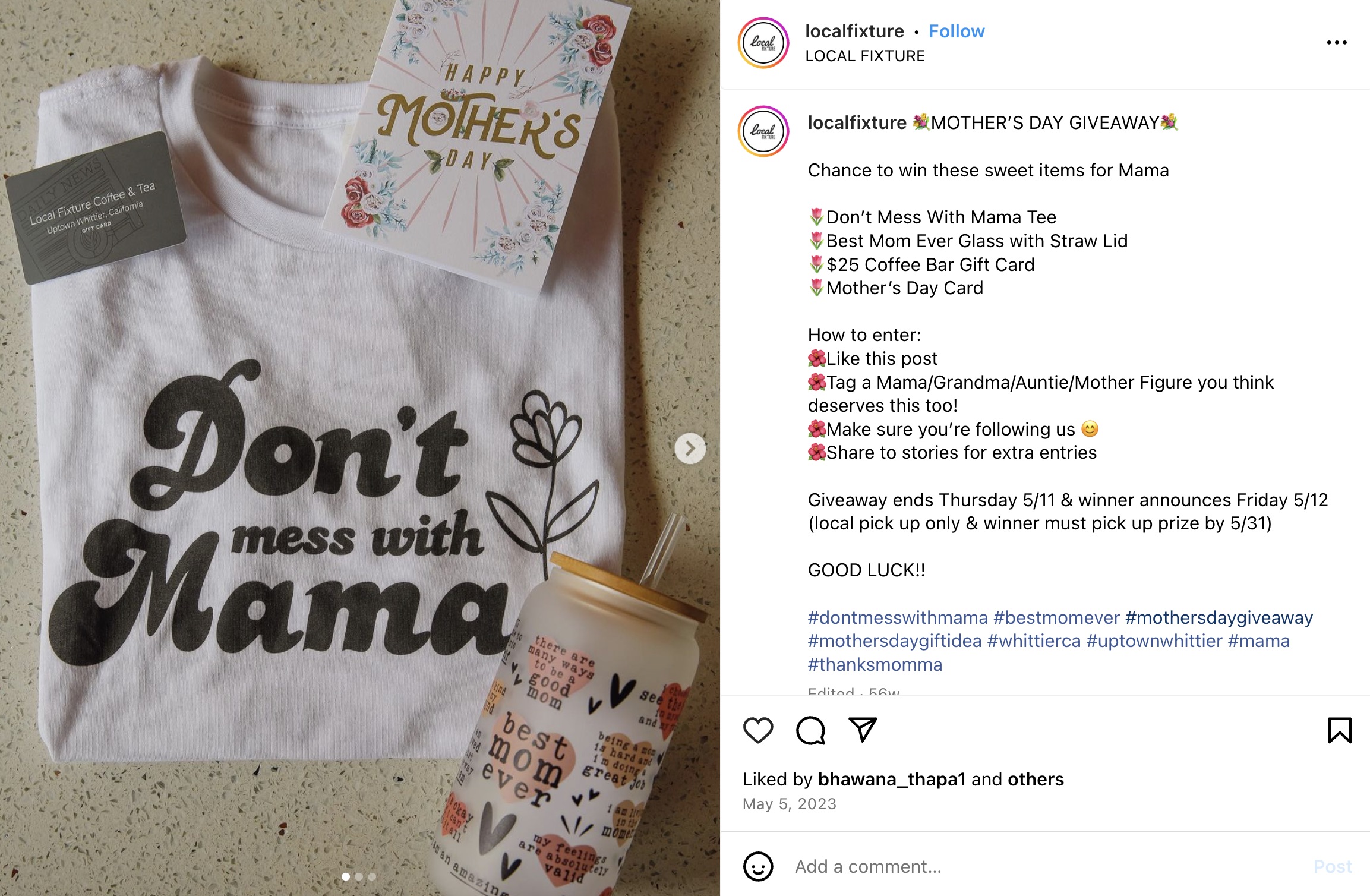Screen dimensions: 1370x896
Task: Open localfixture profile picture in header
Action: [x=763, y=43]
